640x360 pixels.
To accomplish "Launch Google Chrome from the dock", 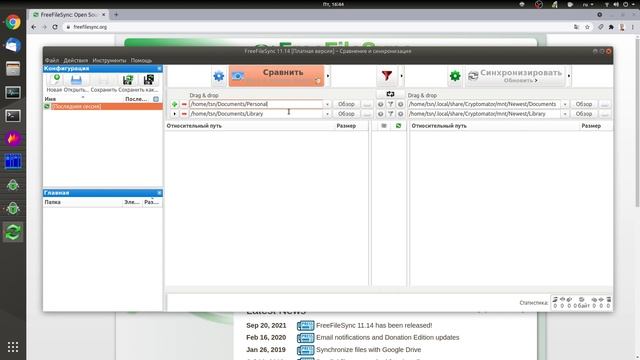I will 13,22.
